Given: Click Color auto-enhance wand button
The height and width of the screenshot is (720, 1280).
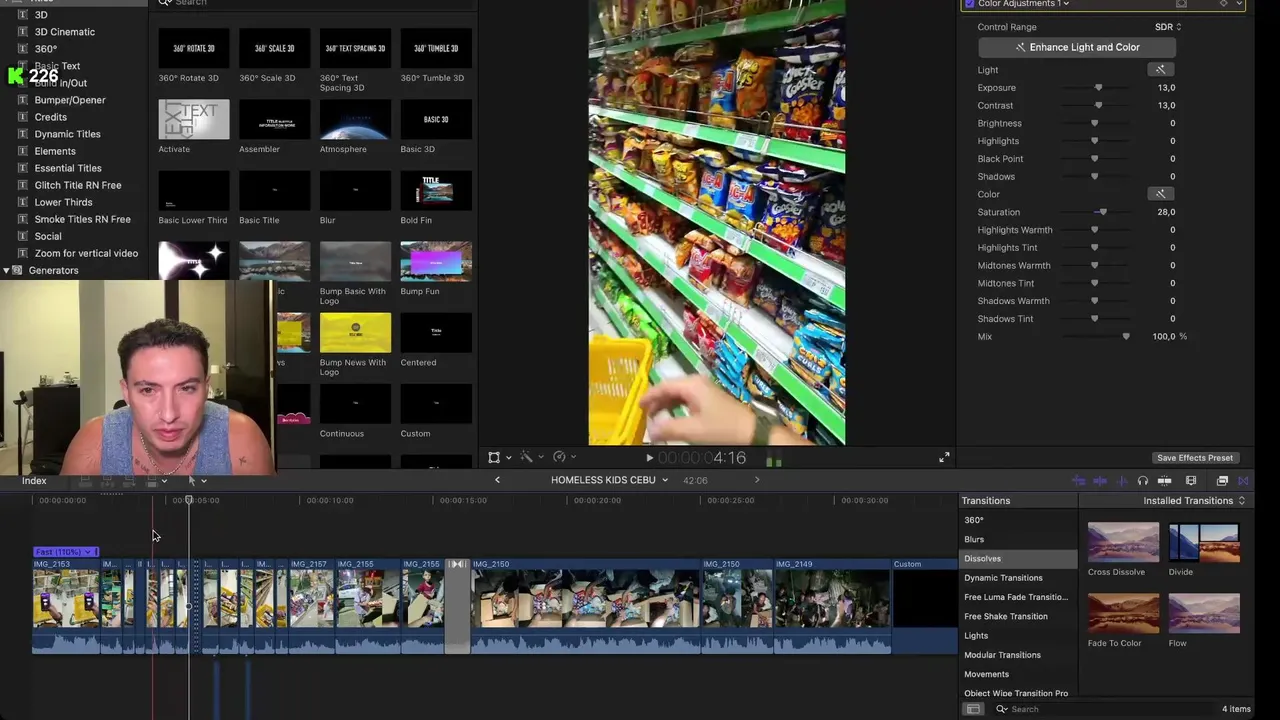Looking at the screenshot, I should pyautogui.click(x=1160, y=194).
